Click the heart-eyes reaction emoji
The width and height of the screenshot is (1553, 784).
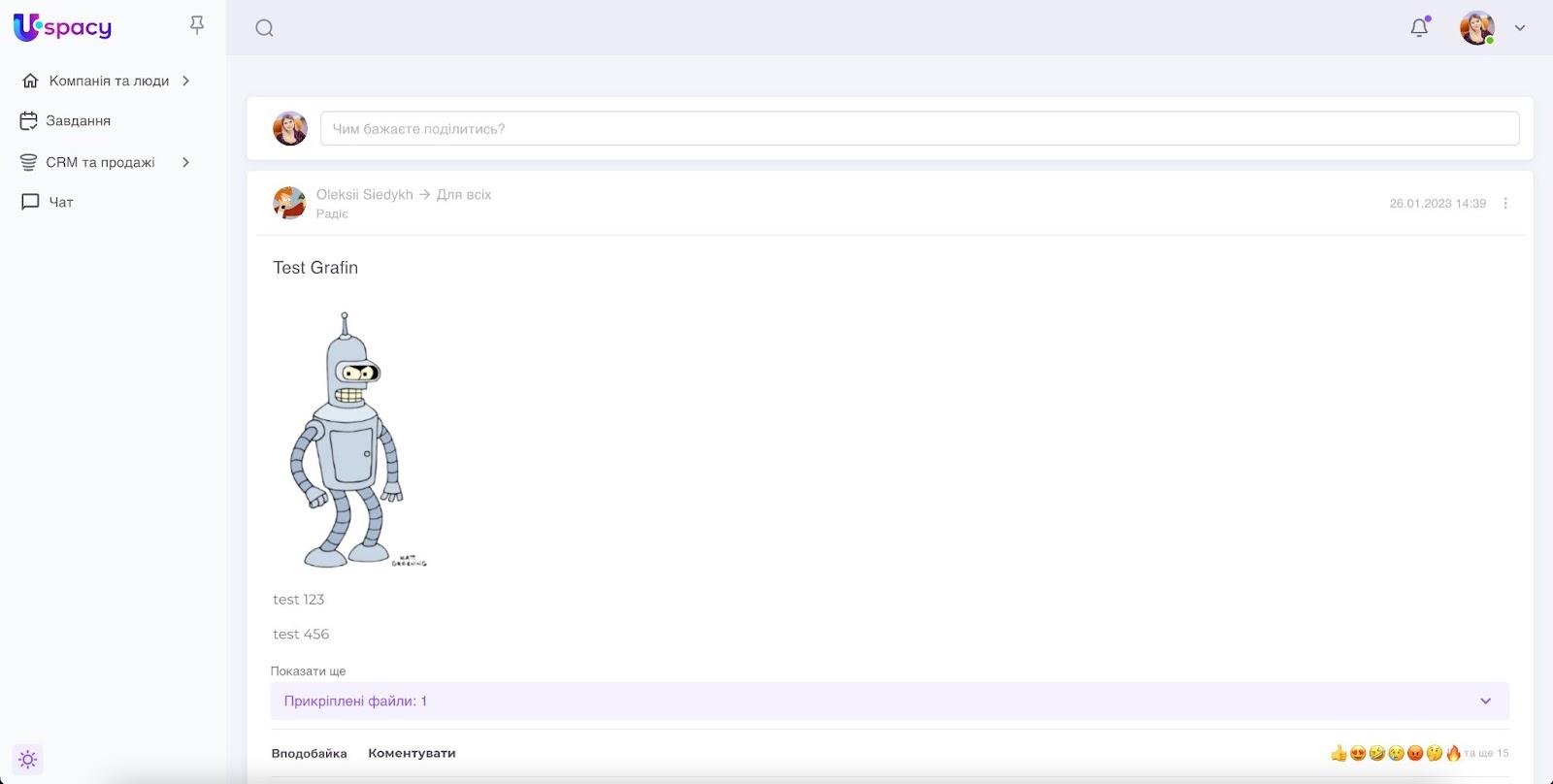coord(1358,753)
